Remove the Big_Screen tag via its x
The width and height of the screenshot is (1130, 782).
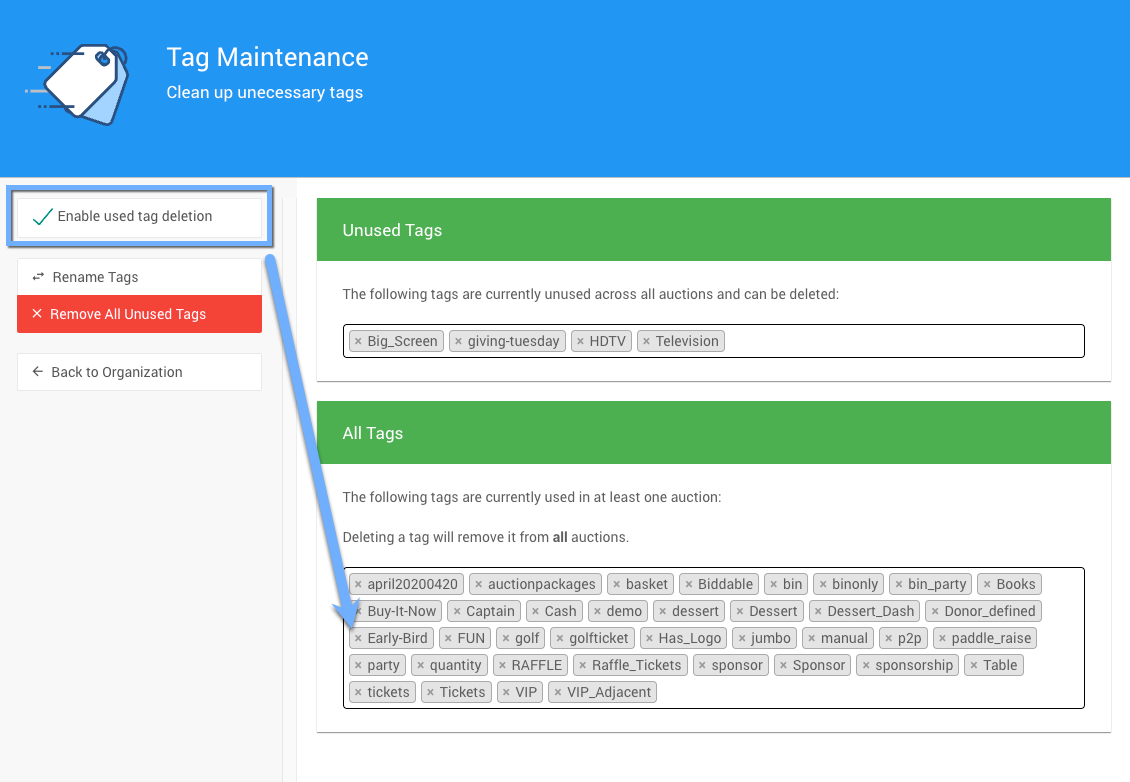[358, 342]
